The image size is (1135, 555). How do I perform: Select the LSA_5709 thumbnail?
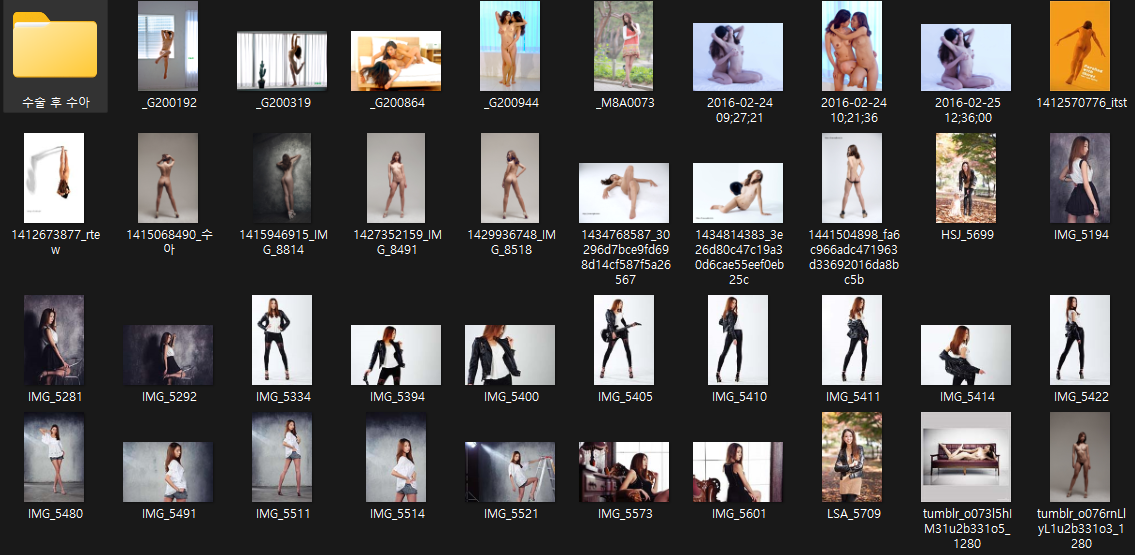tap(852, 457)
